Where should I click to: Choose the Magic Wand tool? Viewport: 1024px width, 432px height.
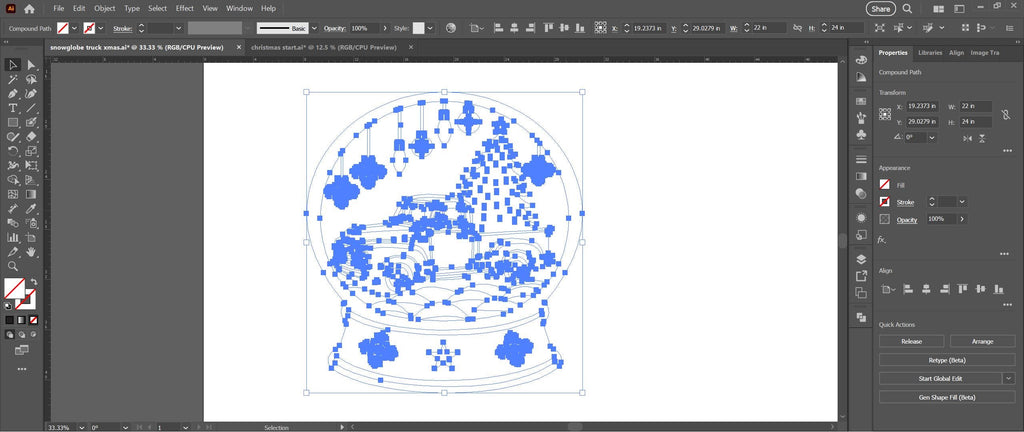[12, 79]
